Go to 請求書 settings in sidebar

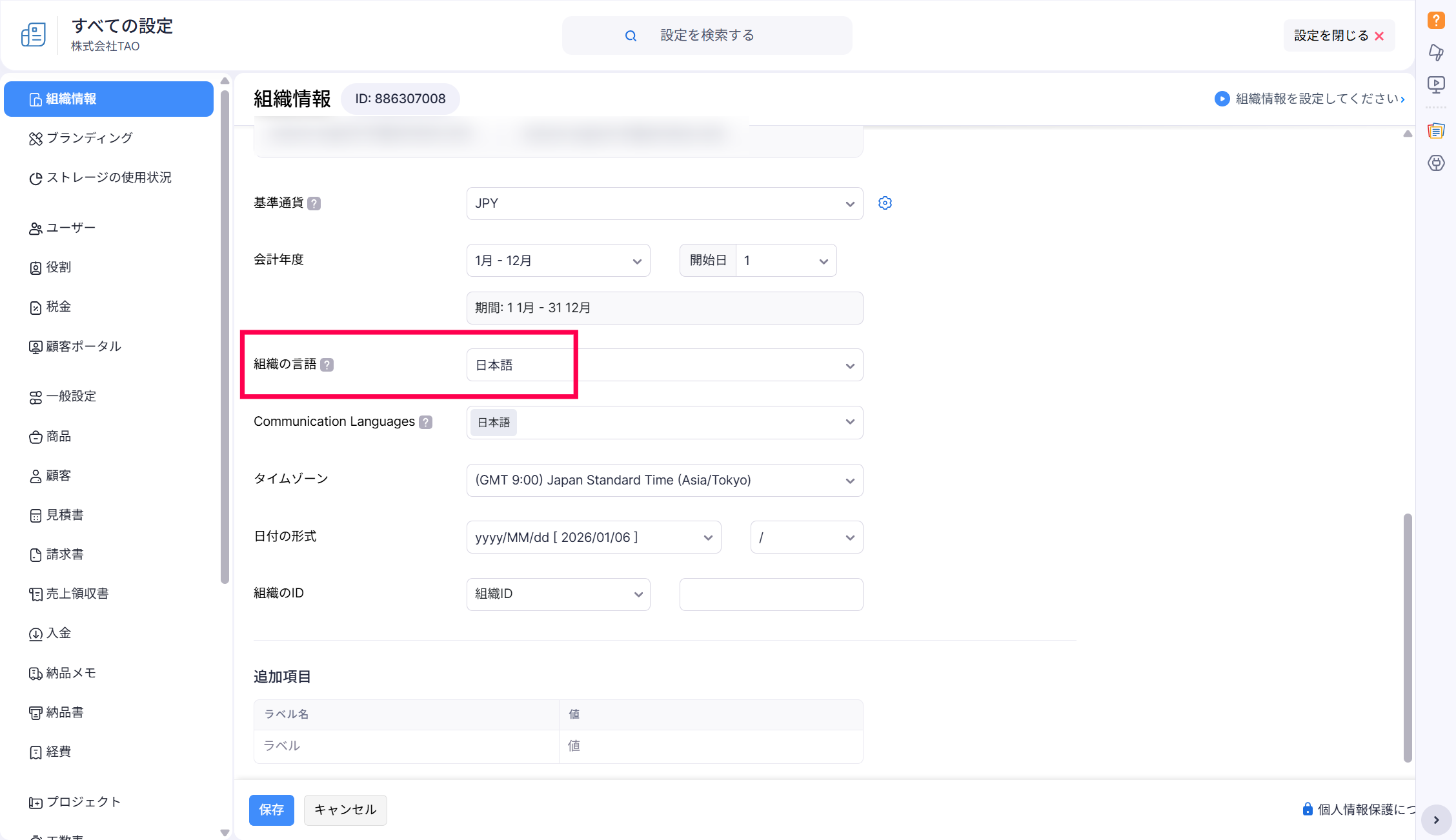pos(65,554)
